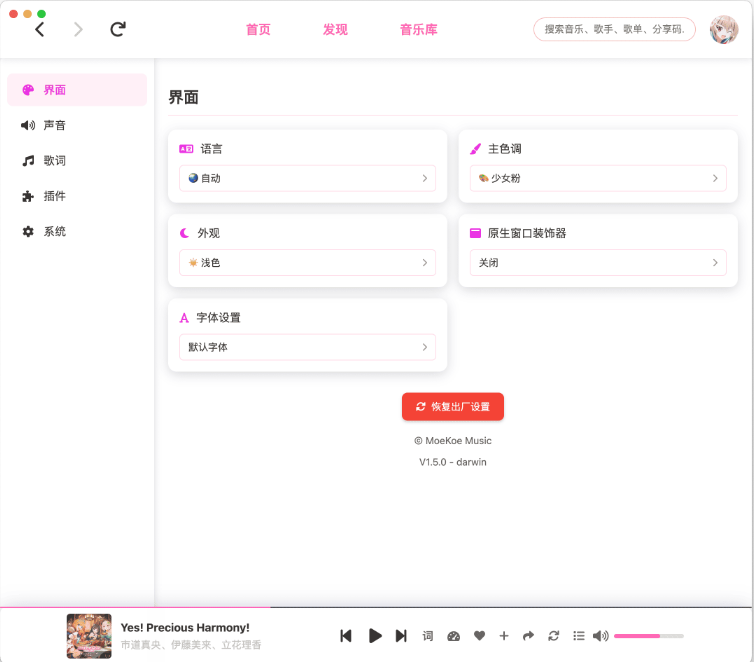Open the play queue list icon
754x662 pixels.
tap(578, 636)
